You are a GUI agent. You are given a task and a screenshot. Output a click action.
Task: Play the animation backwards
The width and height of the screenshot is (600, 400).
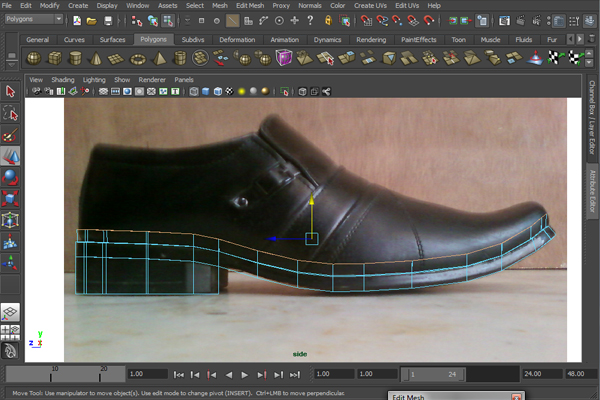(x=229, y=375)
